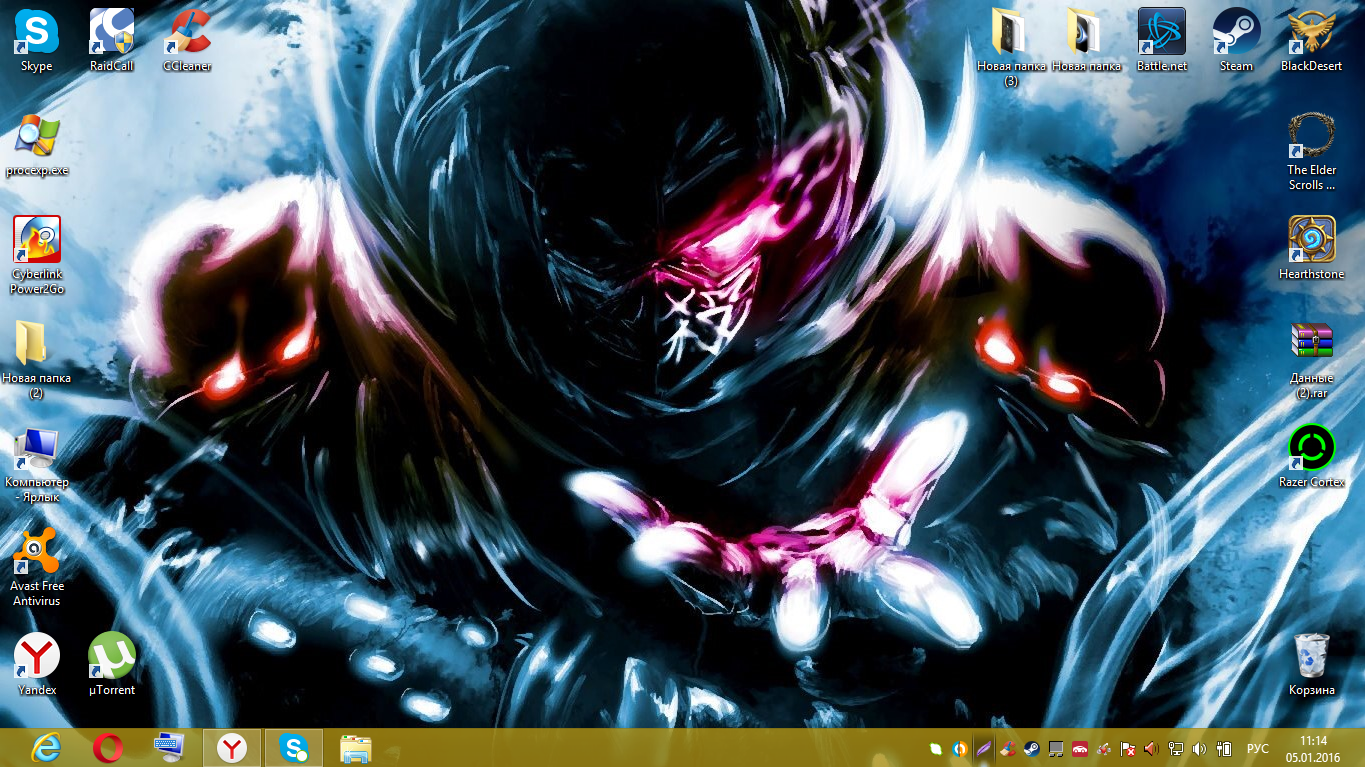This screenshot has height=767, width=1365.
Task: Switch to the Skype taskbar window
Action: [294, 748]
